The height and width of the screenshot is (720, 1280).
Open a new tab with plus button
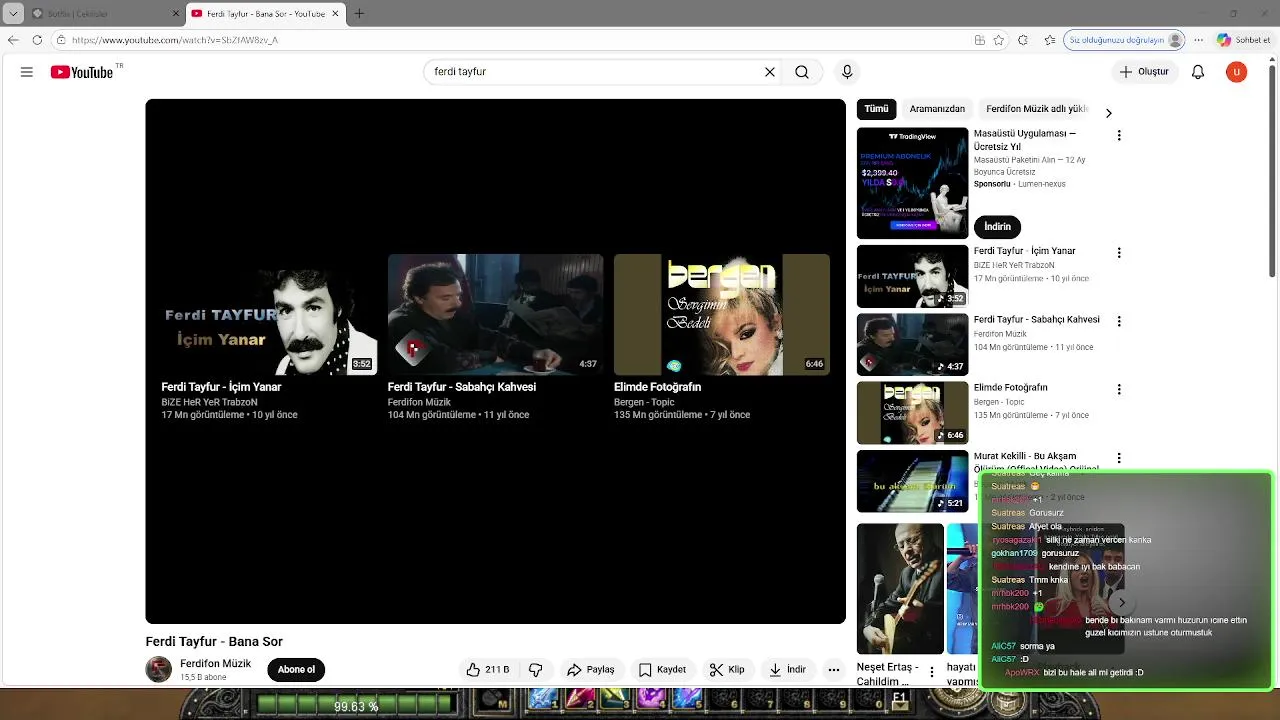tap(359, 13)
